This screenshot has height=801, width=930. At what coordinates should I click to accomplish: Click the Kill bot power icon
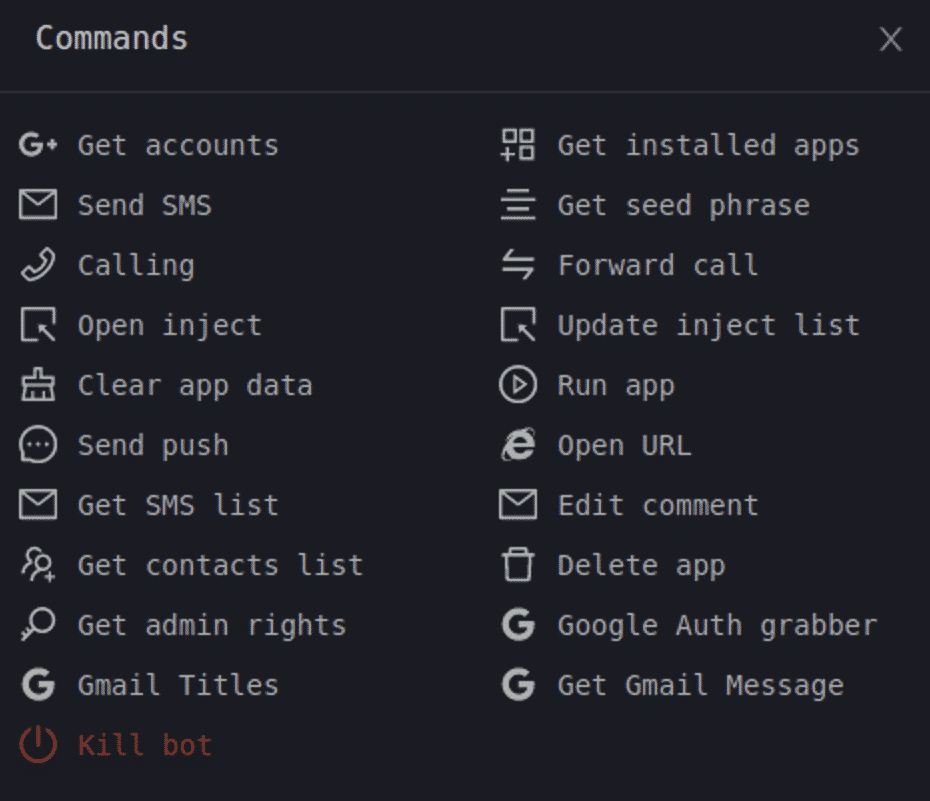pos(37,744)
